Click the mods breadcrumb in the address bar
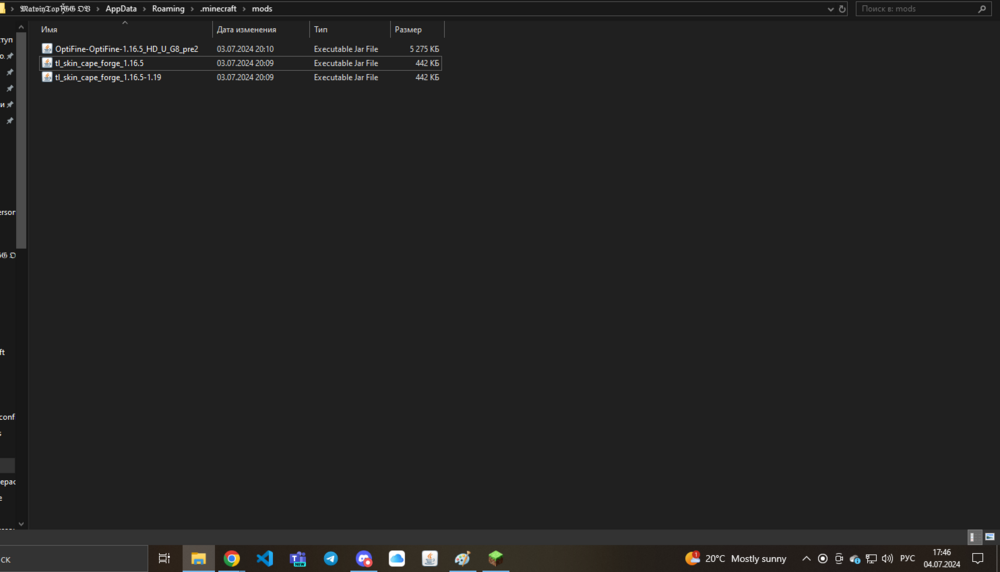Screen dimensions: 1000x572 click(262, 9)
